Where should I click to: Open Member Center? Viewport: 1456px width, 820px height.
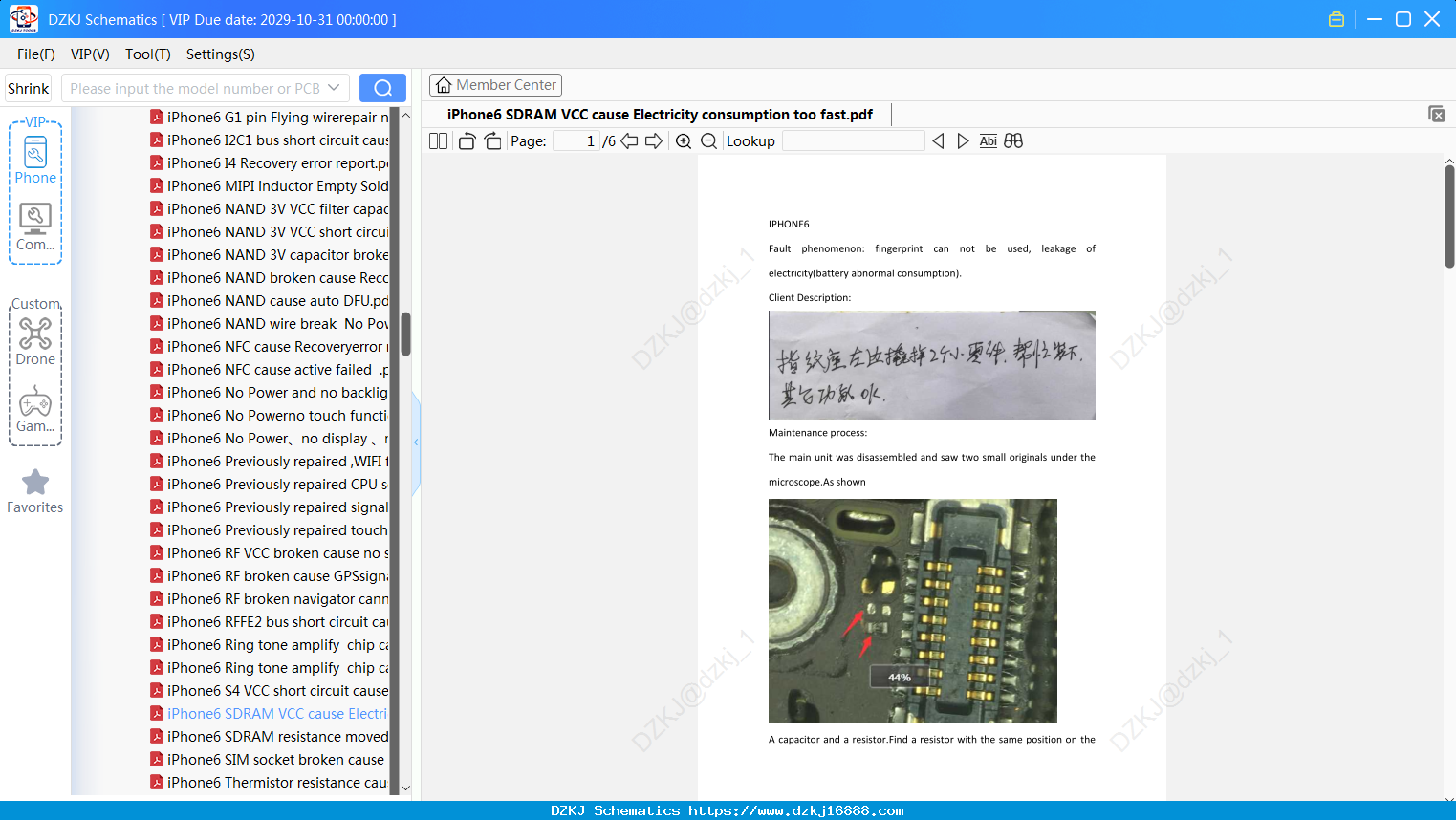(495, 85)
